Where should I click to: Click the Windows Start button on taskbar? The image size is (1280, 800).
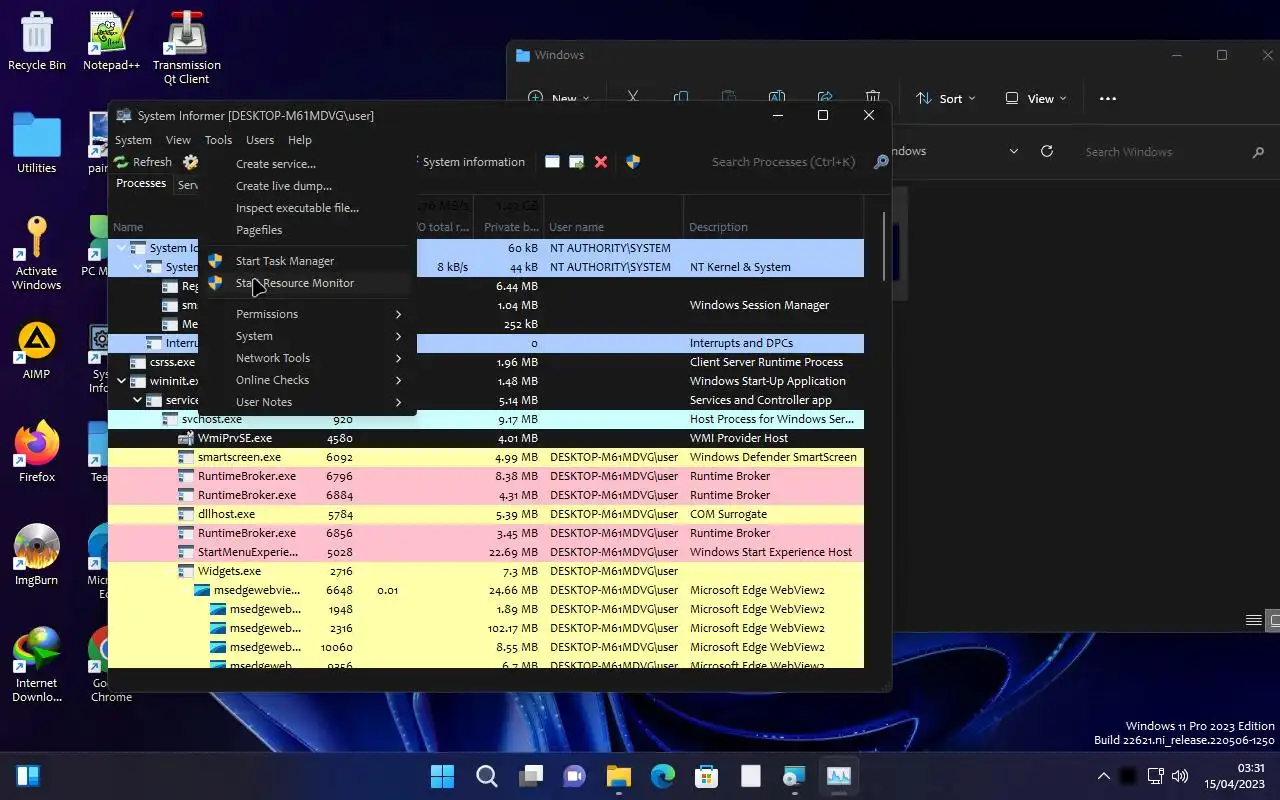442,776
